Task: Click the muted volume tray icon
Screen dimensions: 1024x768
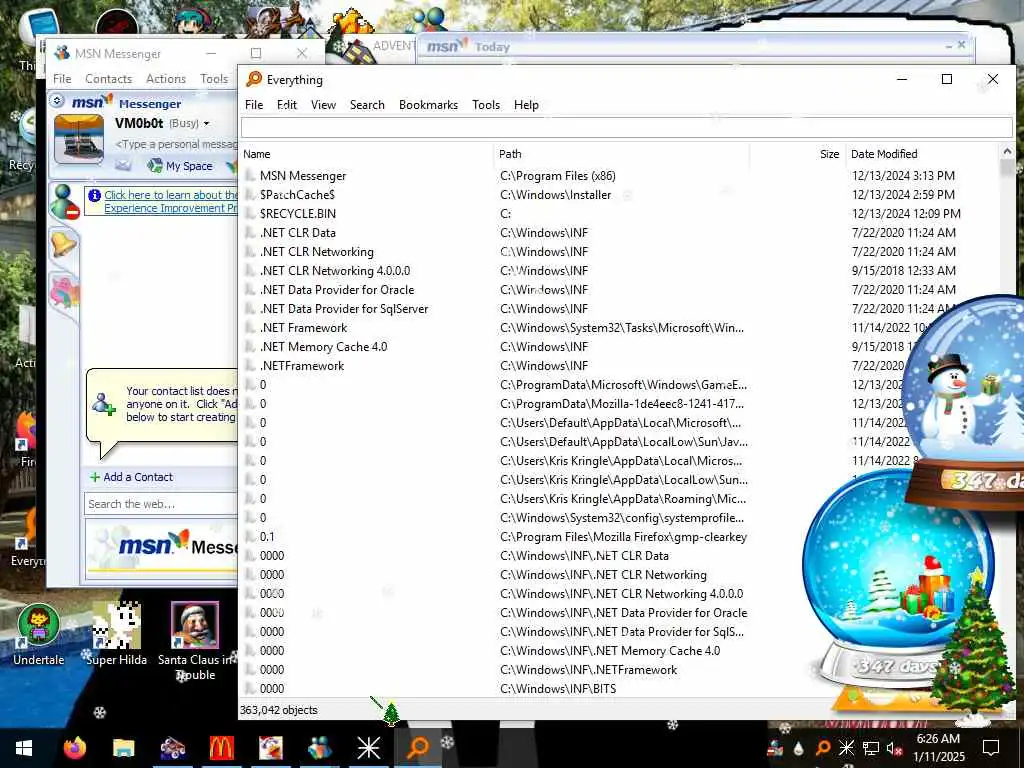Action: tap(895, 748)
